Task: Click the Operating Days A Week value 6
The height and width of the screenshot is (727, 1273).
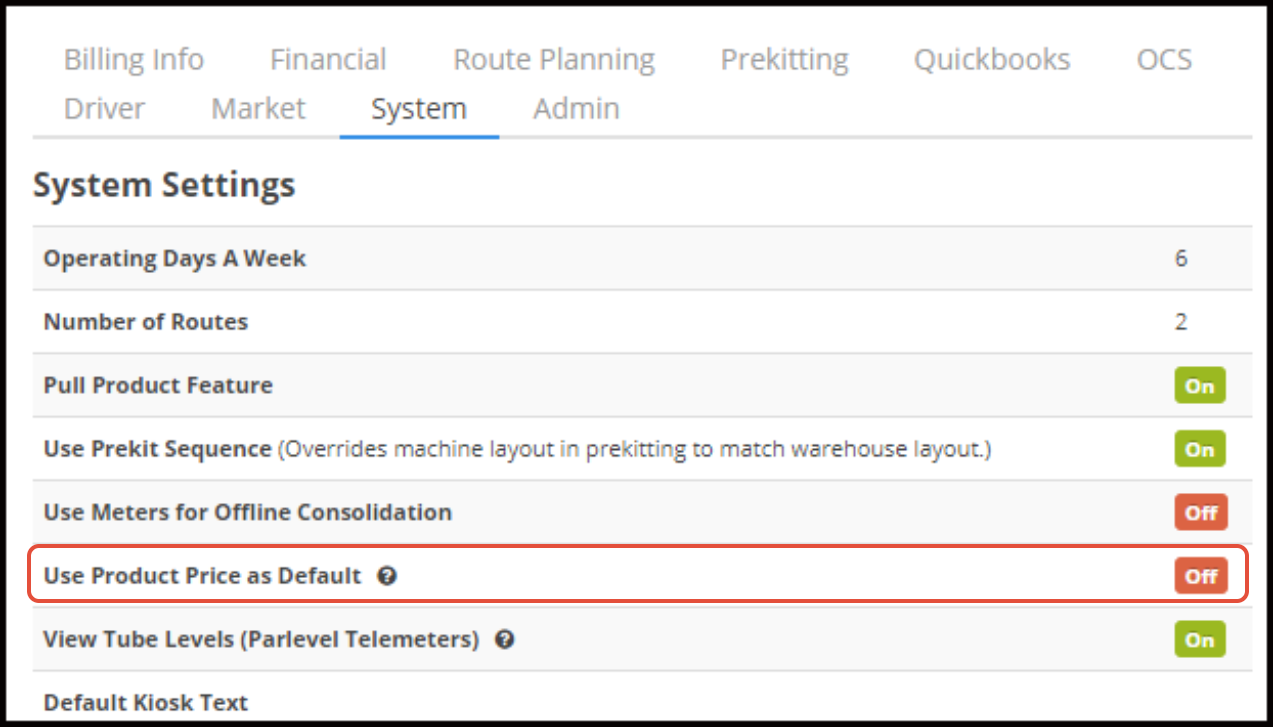Action: click(1181, 258)
